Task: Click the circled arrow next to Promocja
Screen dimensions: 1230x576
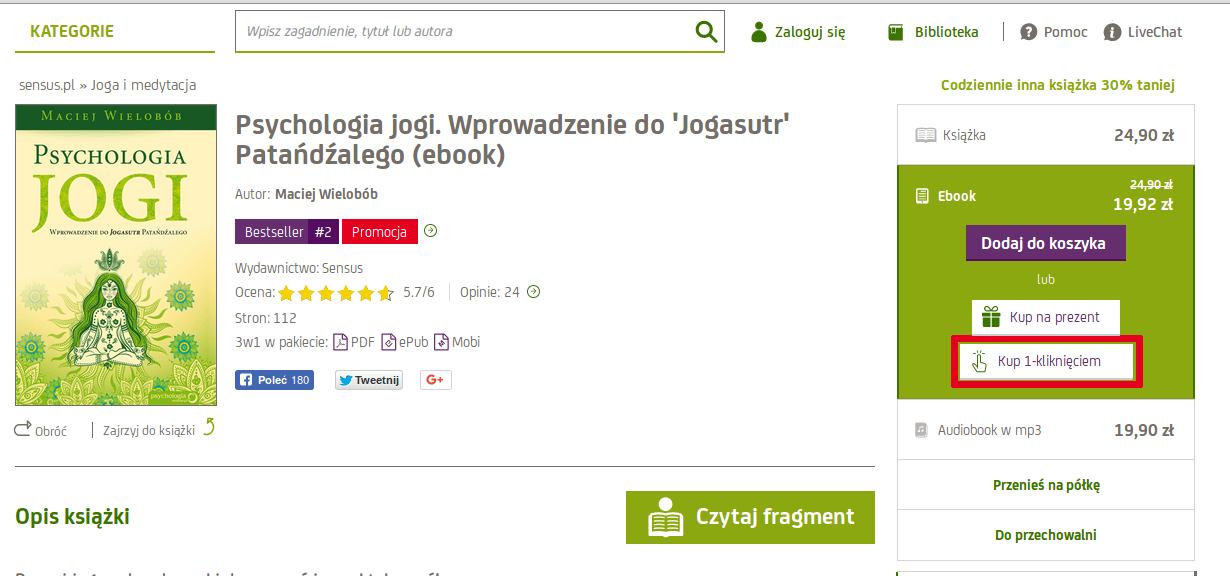Action: pyautogui.click(x=431, y=231)
